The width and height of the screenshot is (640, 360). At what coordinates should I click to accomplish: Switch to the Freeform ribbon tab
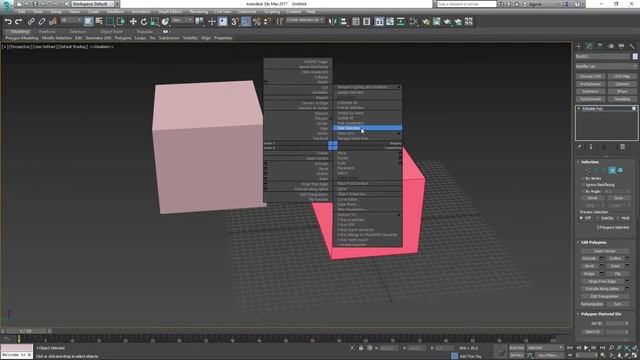pyautogui.click(x=47, y=31)
